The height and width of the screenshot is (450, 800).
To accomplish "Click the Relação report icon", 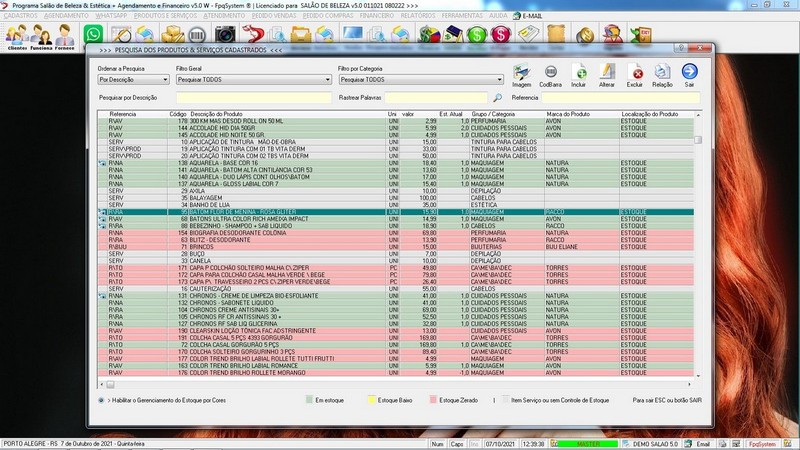I will pos(662,76).
